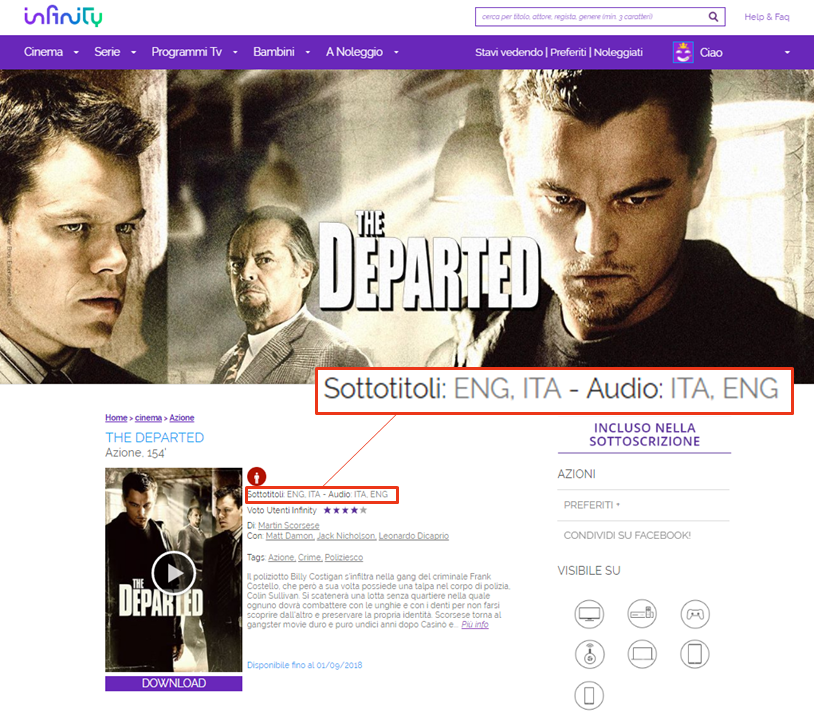The width and height of the screenshot is (814, 724).
Task: Open the Help & Faq link
Action: coord(767,17)
